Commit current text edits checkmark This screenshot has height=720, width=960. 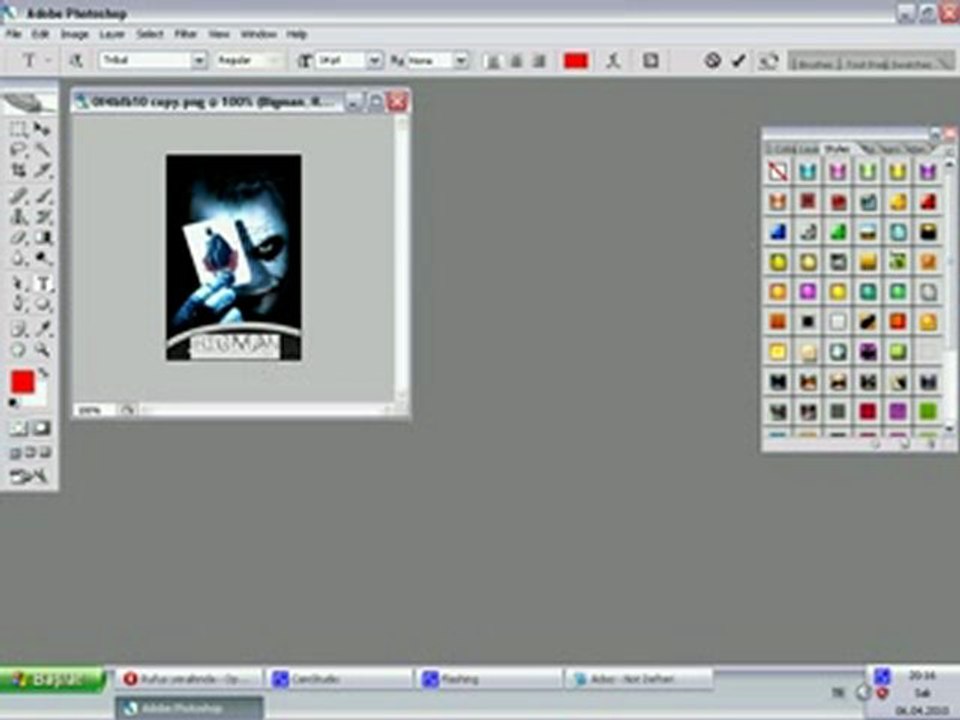coord(739,61)
